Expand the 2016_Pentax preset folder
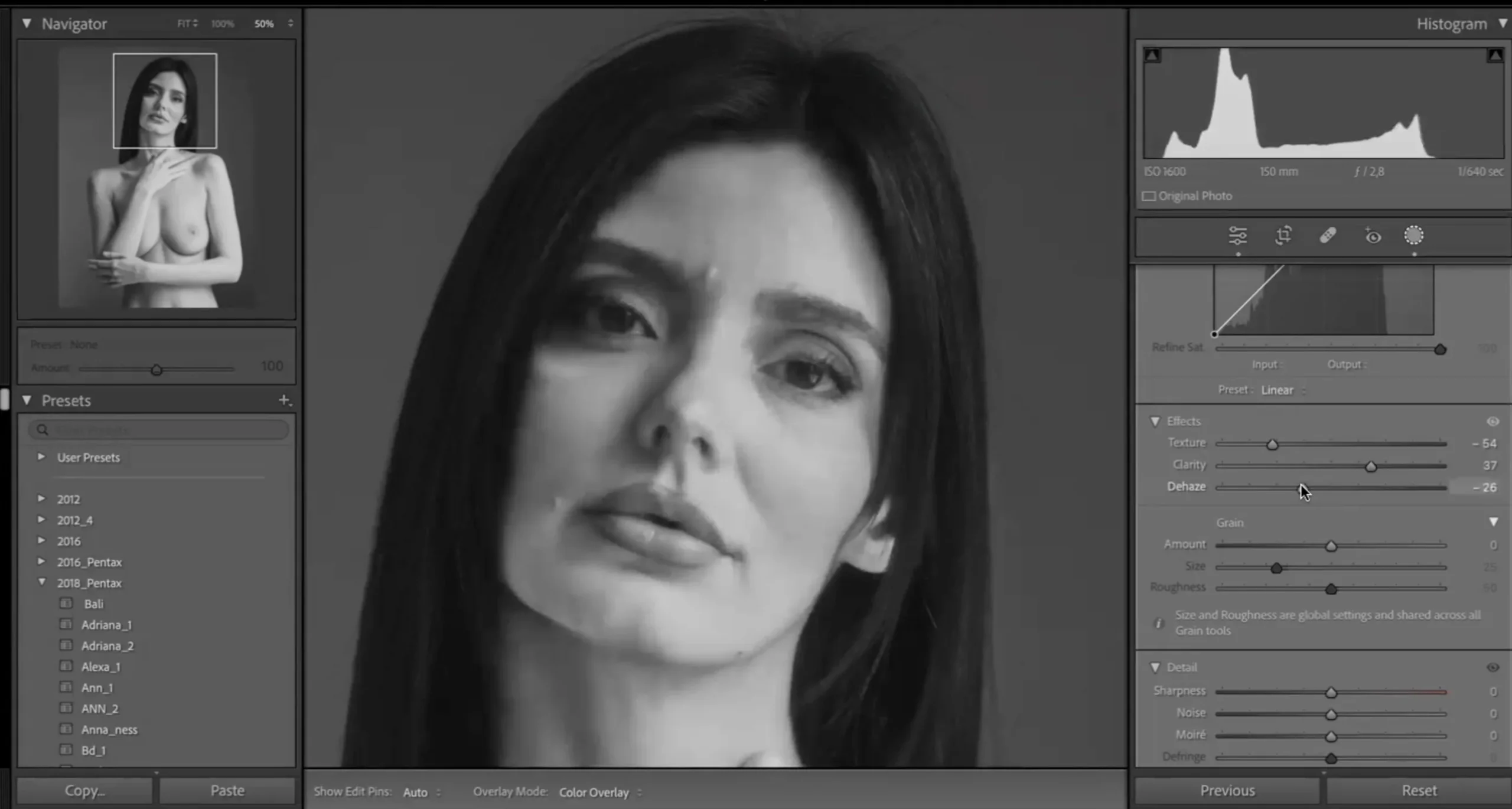Image resolution: width=1512 pixels, height=809 pixels. click(x=41, y=562)
